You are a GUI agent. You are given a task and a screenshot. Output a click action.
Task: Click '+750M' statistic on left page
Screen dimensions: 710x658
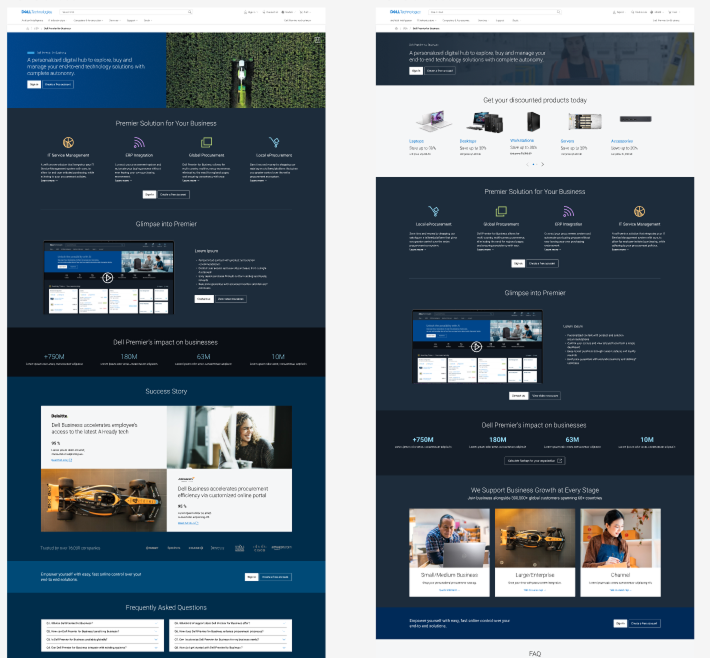click(x=54, y=356)
